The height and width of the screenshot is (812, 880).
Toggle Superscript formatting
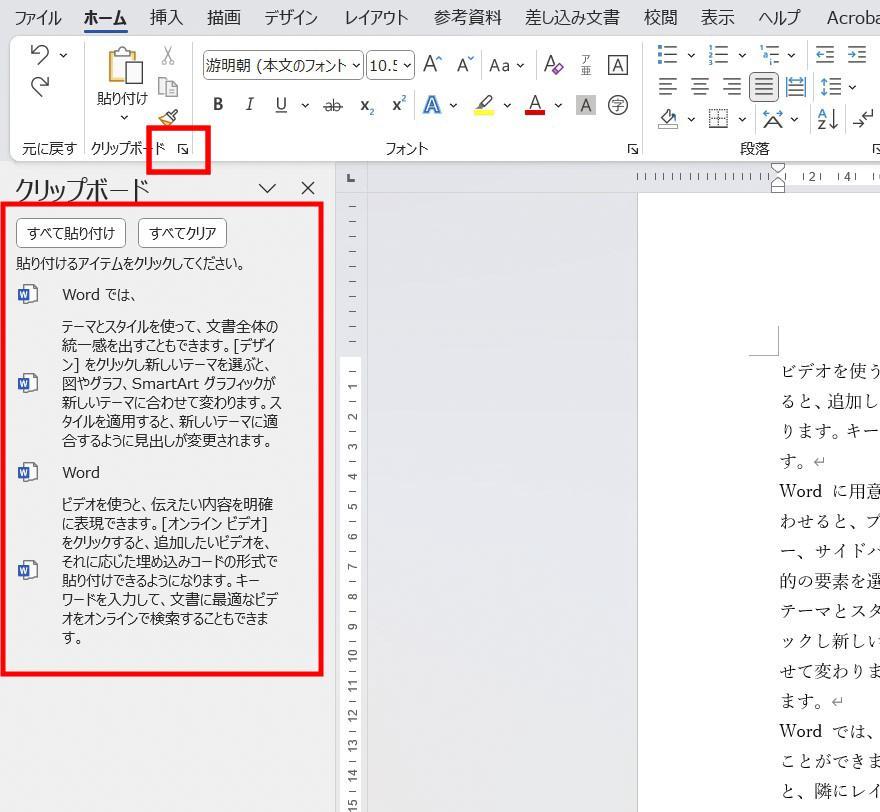pyautogui.click(x=399, y=104)
